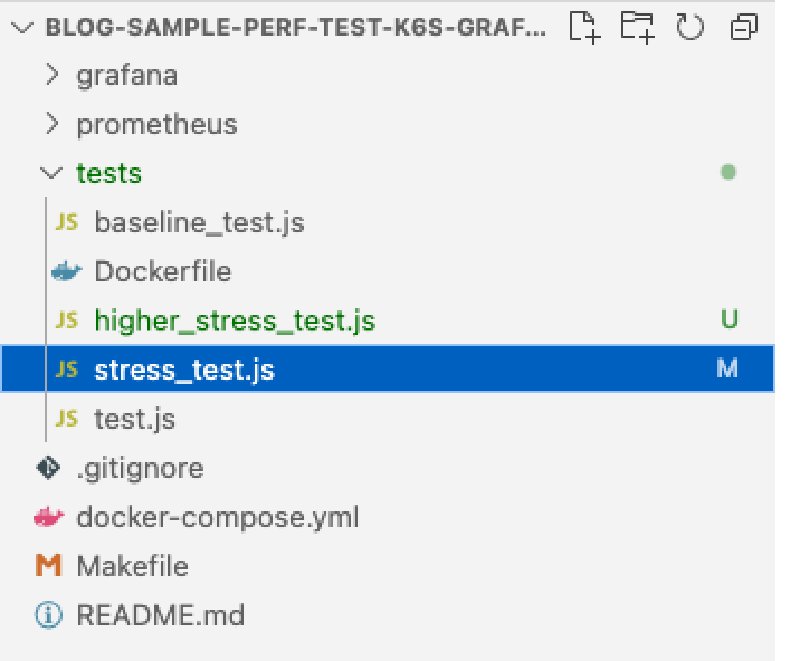
Task: Open test.js file
Action: (135, 419)
